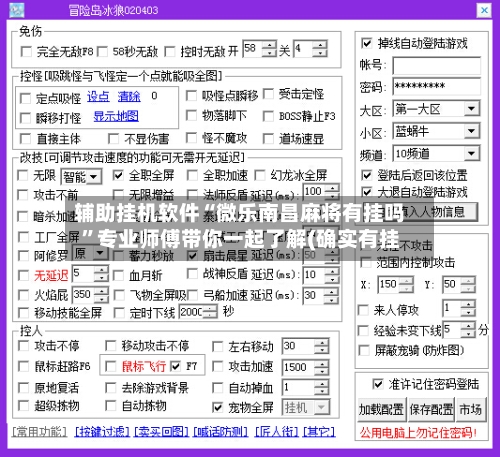
Task: Click the 帐号 input field
Action: (x=436, y=66)
